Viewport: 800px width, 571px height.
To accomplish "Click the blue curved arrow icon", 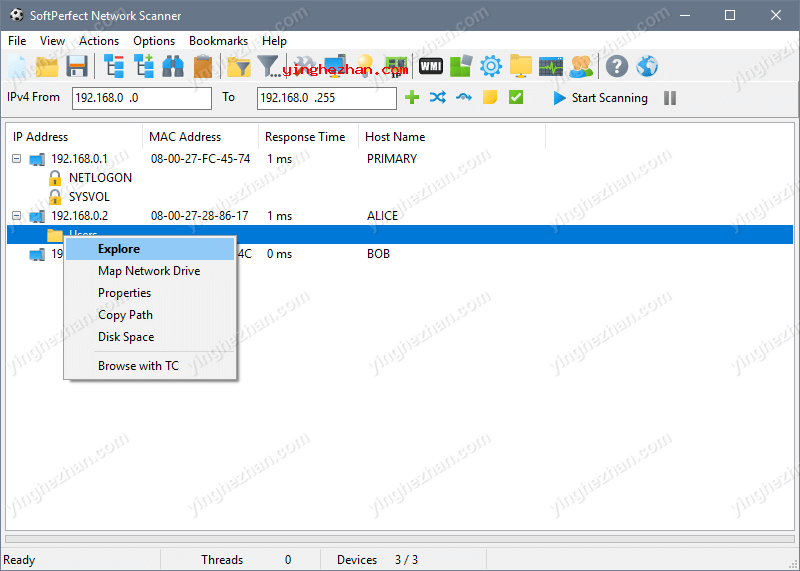I will tap(464, 97).
